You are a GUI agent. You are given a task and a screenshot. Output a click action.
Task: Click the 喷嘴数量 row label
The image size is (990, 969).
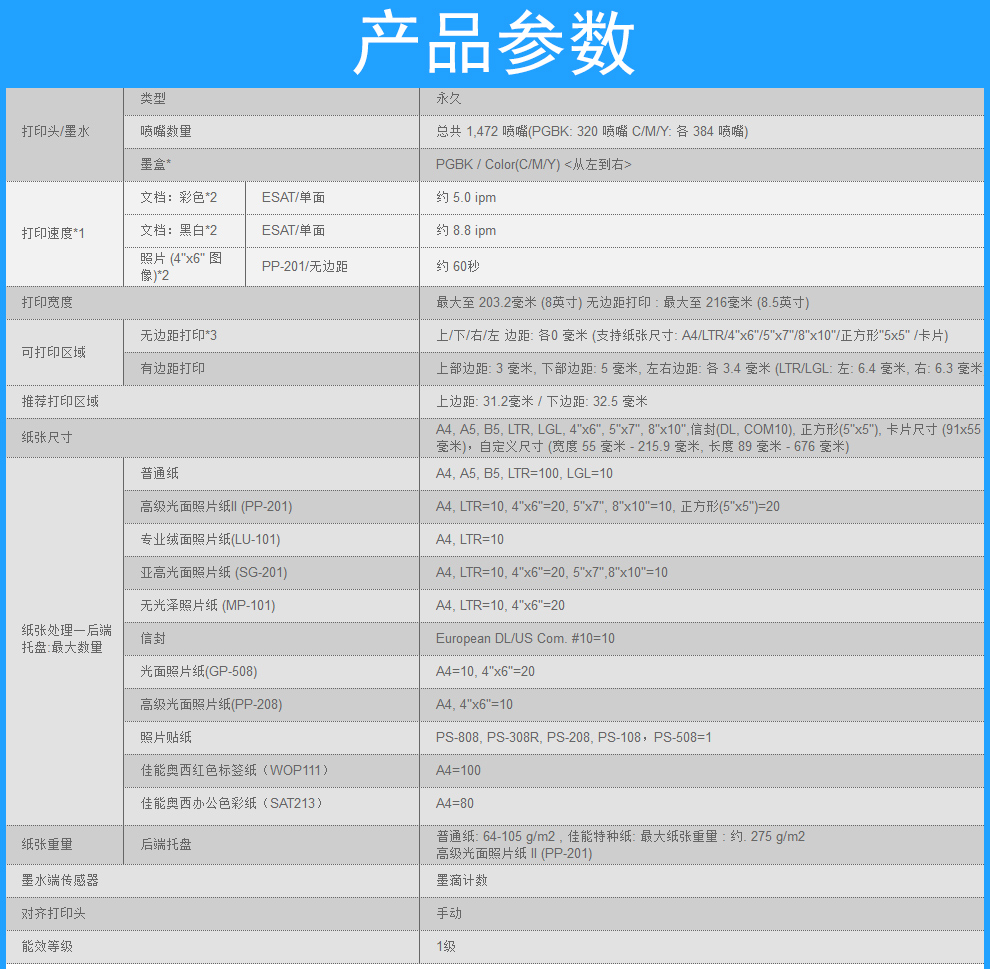[x=166, y=131]
